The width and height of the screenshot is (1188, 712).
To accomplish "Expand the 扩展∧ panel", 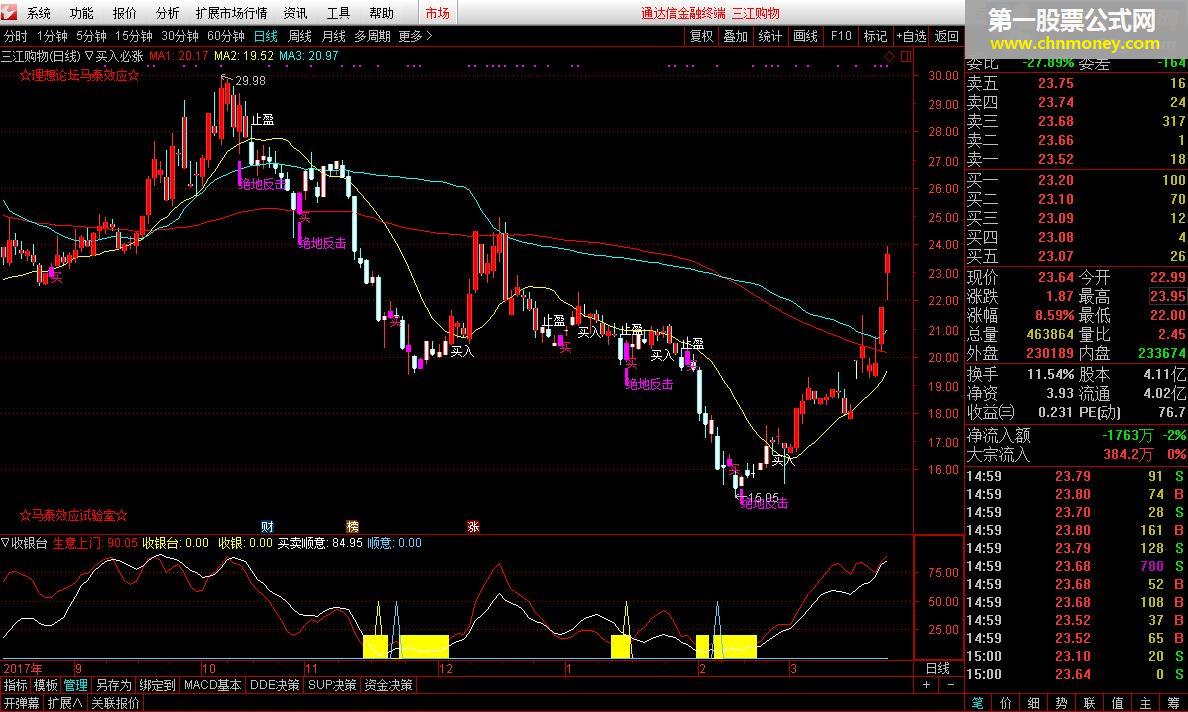I will click(x=65, y=703).
